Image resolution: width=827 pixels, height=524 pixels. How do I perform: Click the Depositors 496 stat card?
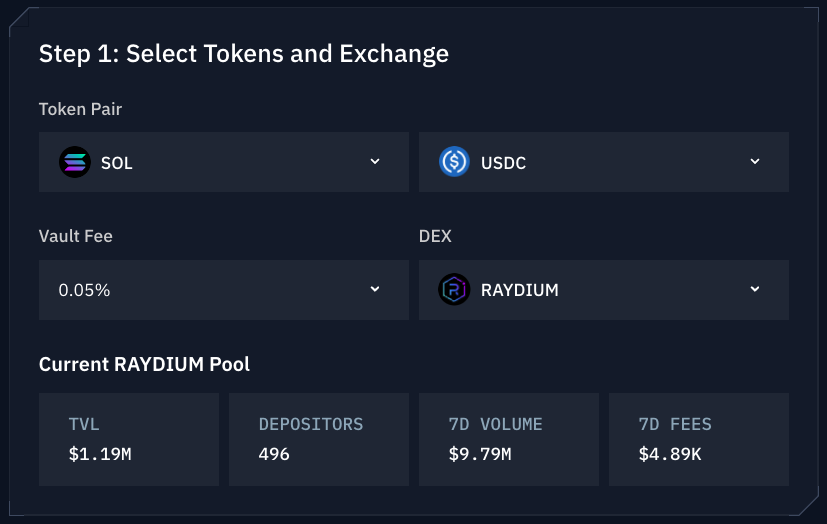[x=319, y=439]
